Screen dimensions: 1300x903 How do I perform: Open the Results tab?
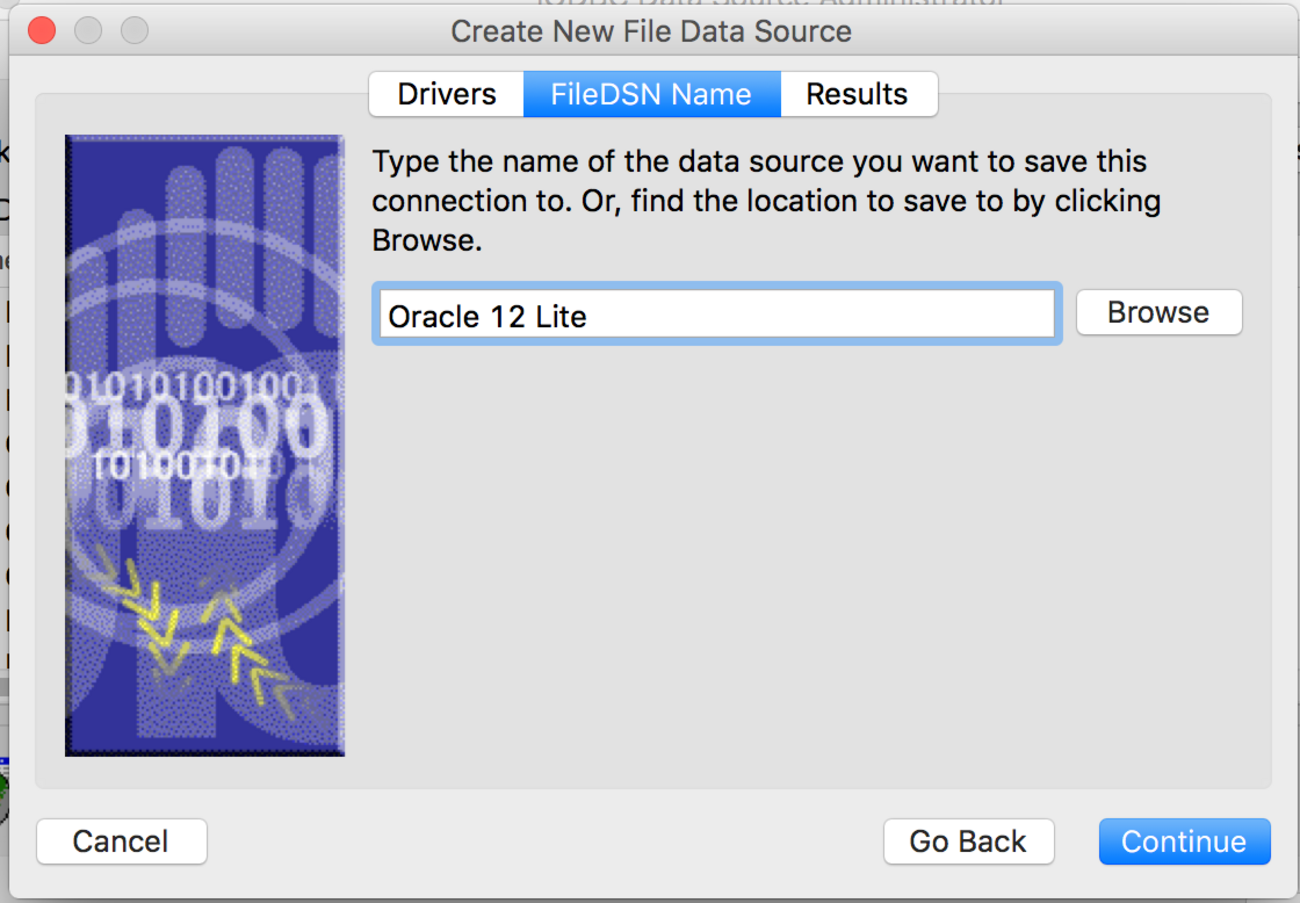click(858, 93)
